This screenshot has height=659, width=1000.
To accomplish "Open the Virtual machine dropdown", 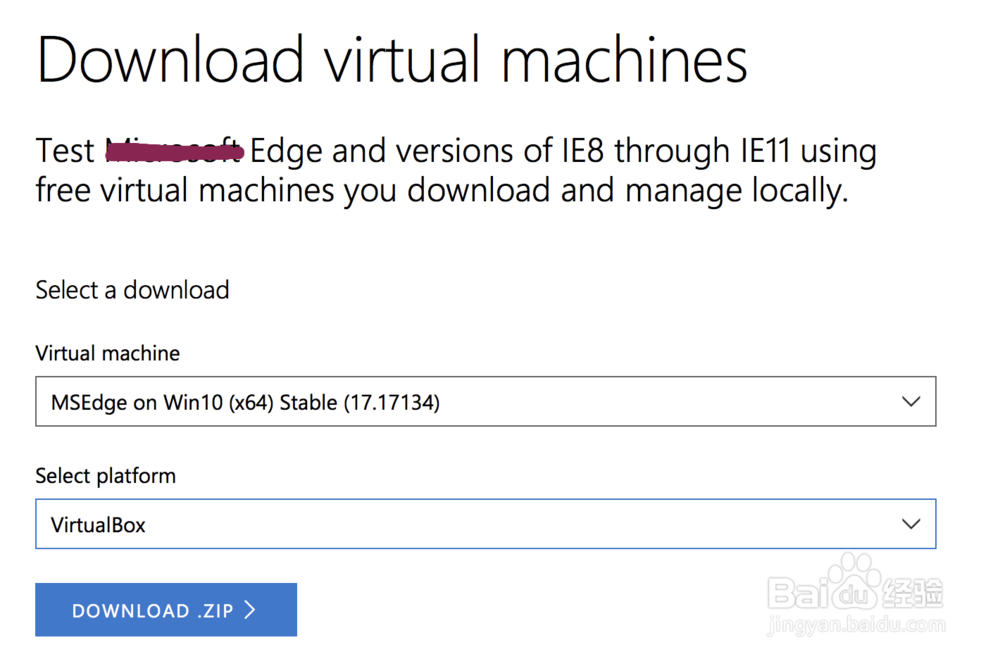I will point(485,401).
